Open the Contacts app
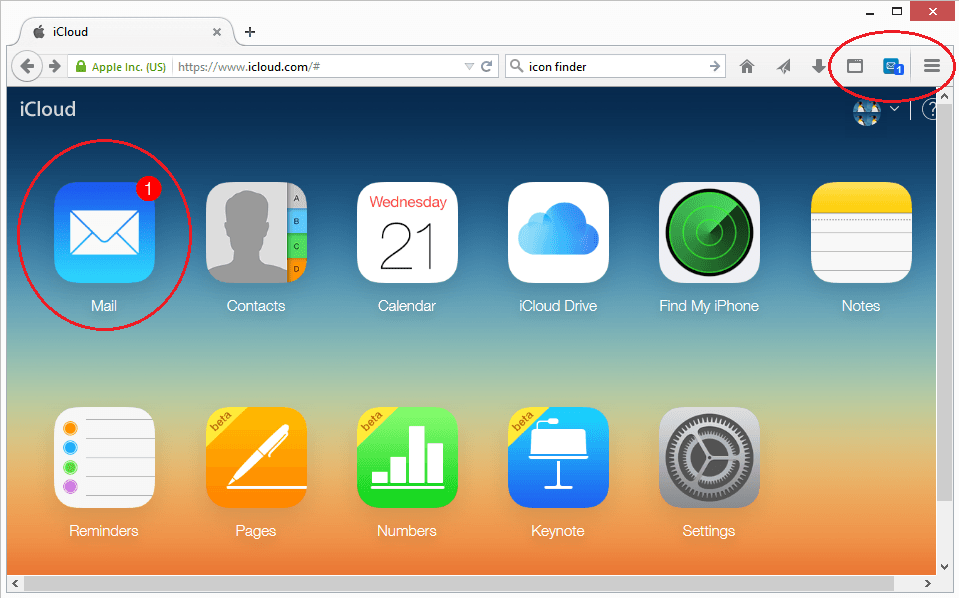959x598 pixels. point(256,232)
